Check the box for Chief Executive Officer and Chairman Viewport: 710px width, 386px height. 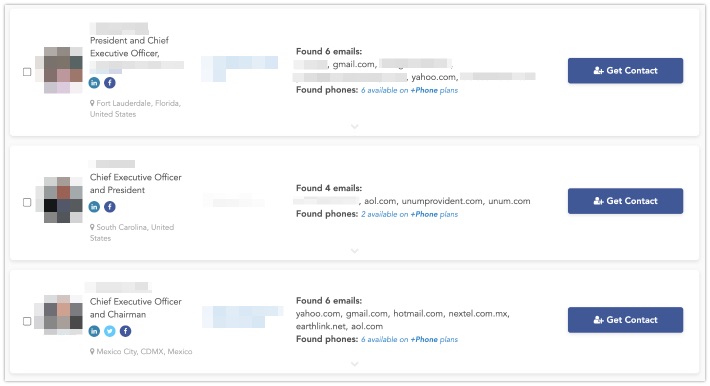[27, 321]
